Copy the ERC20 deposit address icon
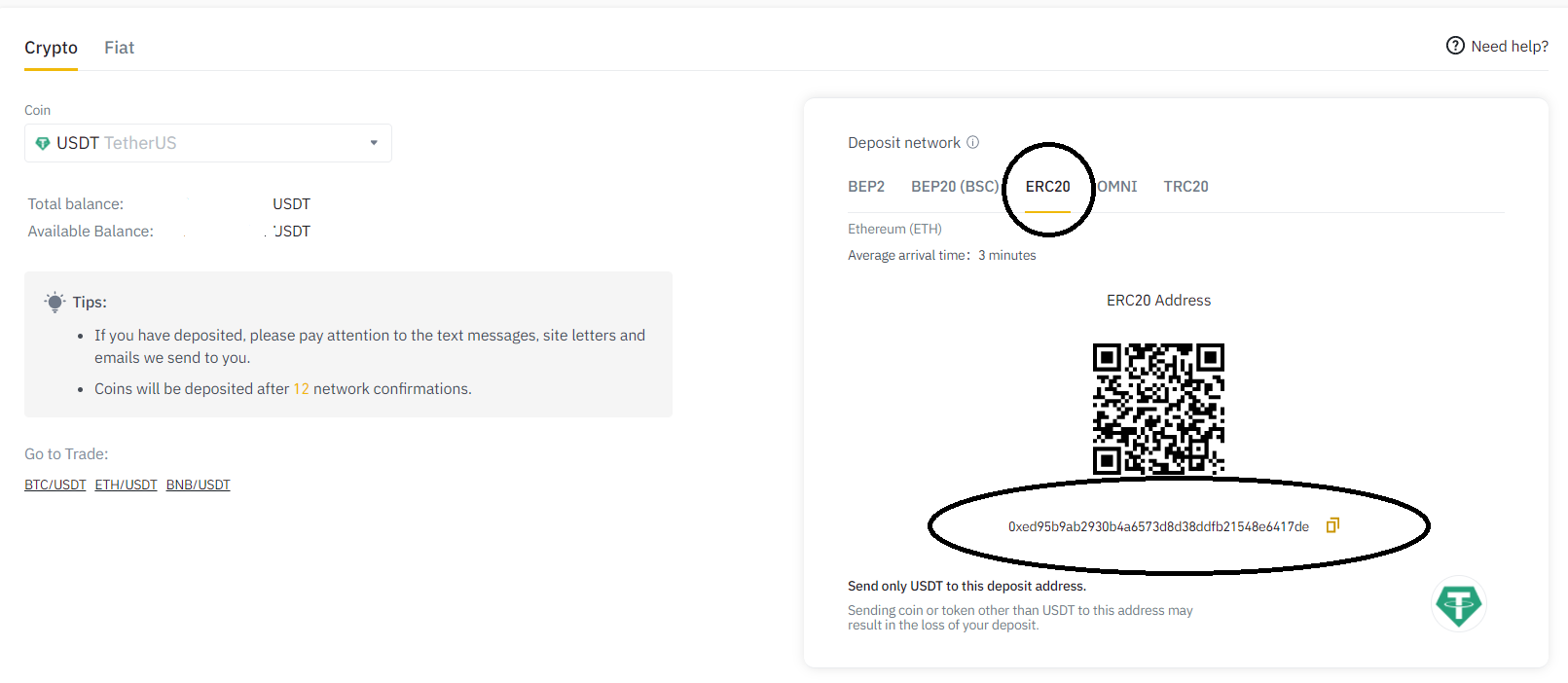The height and width of the screenshot is (683, 1568). click(1332, 525)
